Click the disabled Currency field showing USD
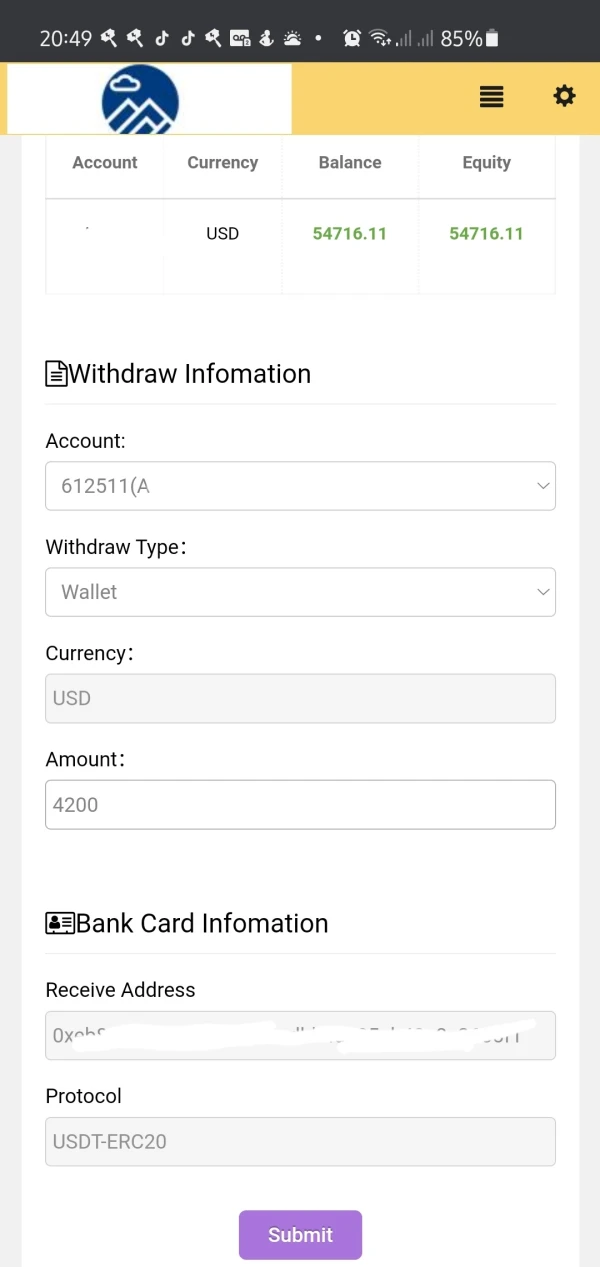The width and height of the screenshot is (600, 1267). tap(300, 698)
